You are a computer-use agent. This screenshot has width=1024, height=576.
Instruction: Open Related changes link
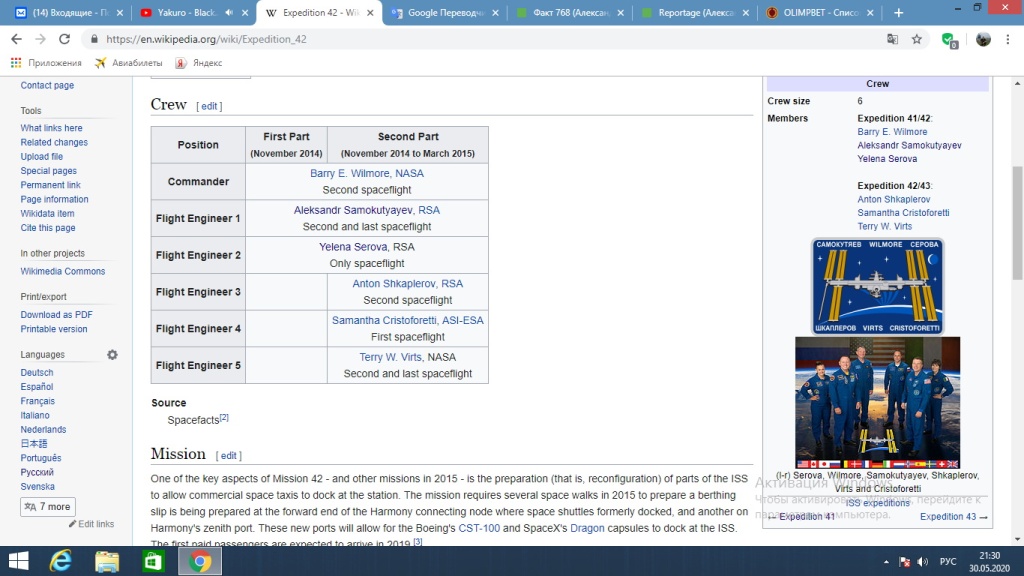54,142
